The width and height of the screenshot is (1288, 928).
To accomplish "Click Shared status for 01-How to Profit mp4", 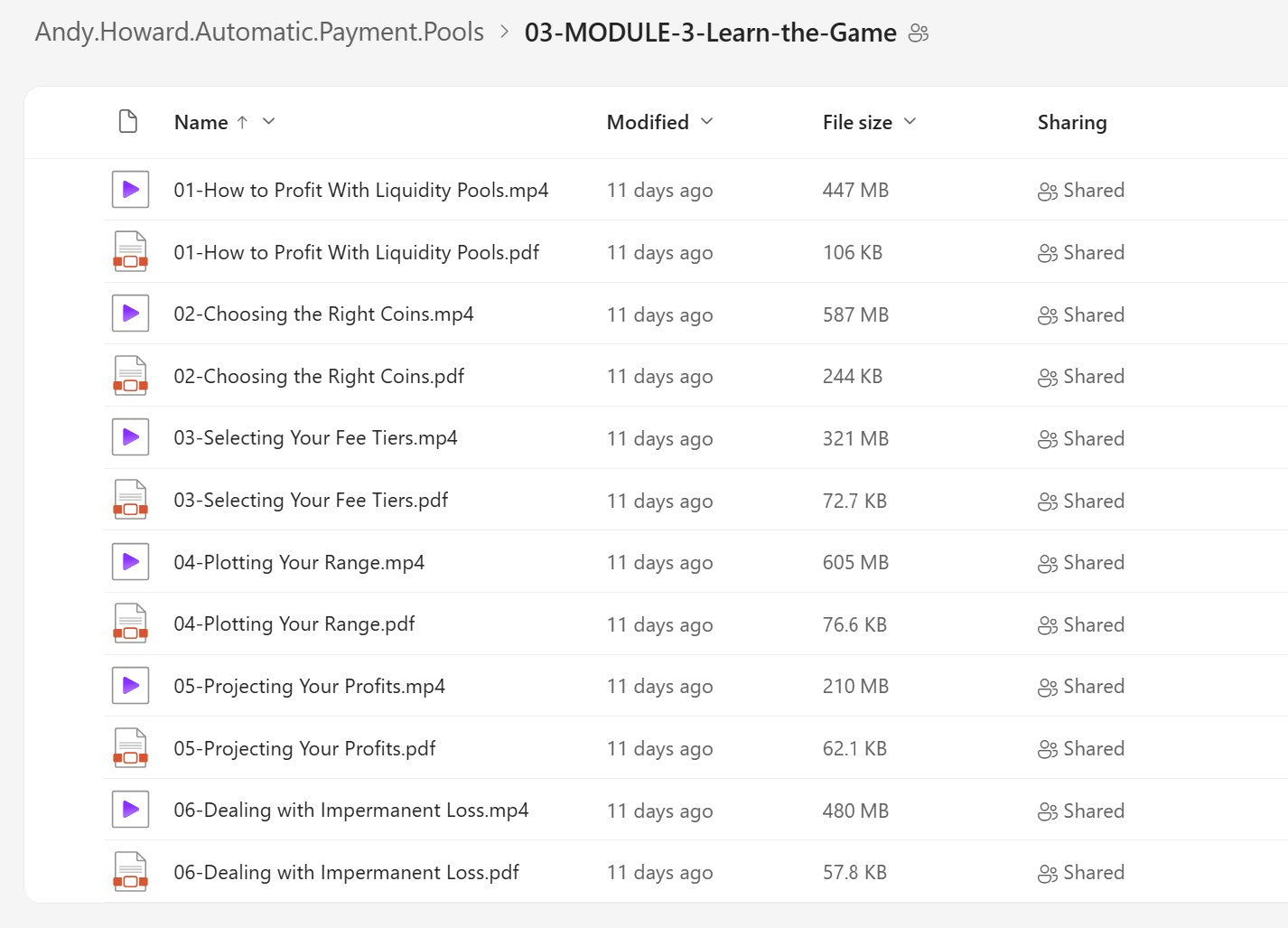I will tap(1081, 191).
